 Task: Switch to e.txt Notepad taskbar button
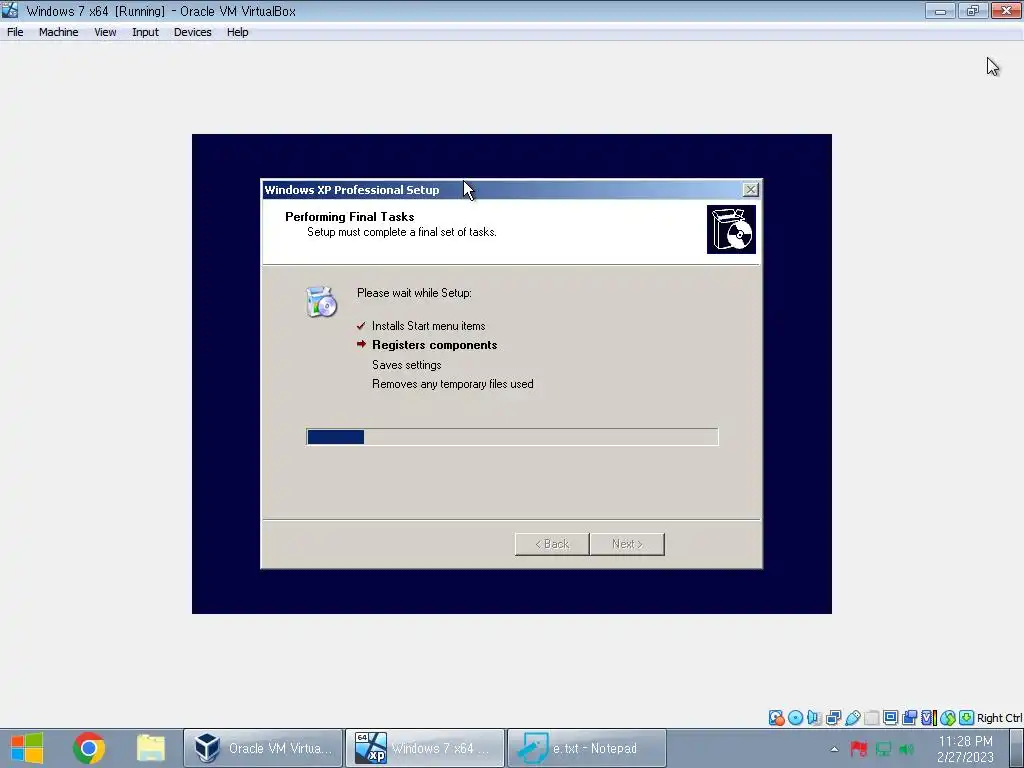[x=587, y=748]
